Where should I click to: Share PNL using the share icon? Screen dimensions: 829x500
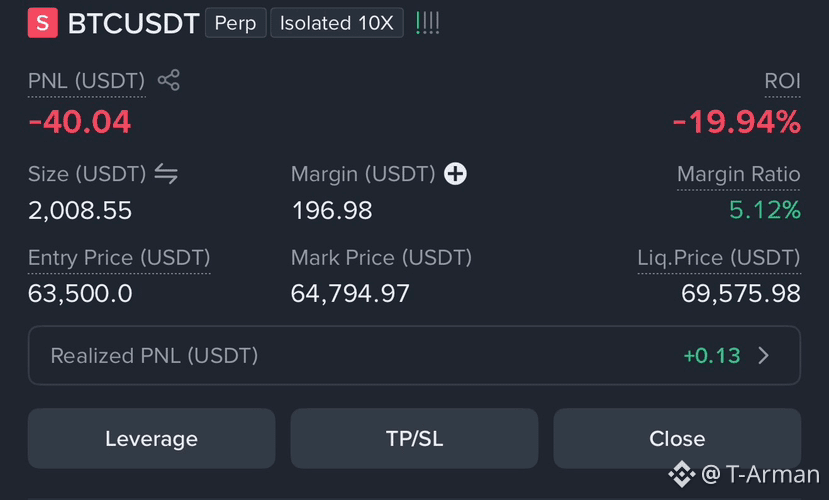(x=169, y=80)
